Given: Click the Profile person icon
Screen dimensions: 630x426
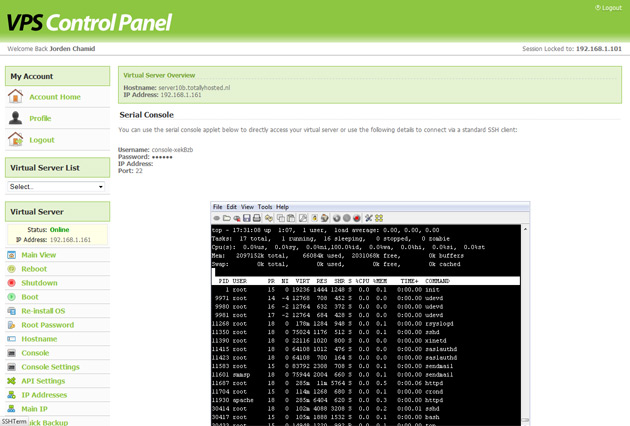Looking at the screenshot, I should click(15, 118).
